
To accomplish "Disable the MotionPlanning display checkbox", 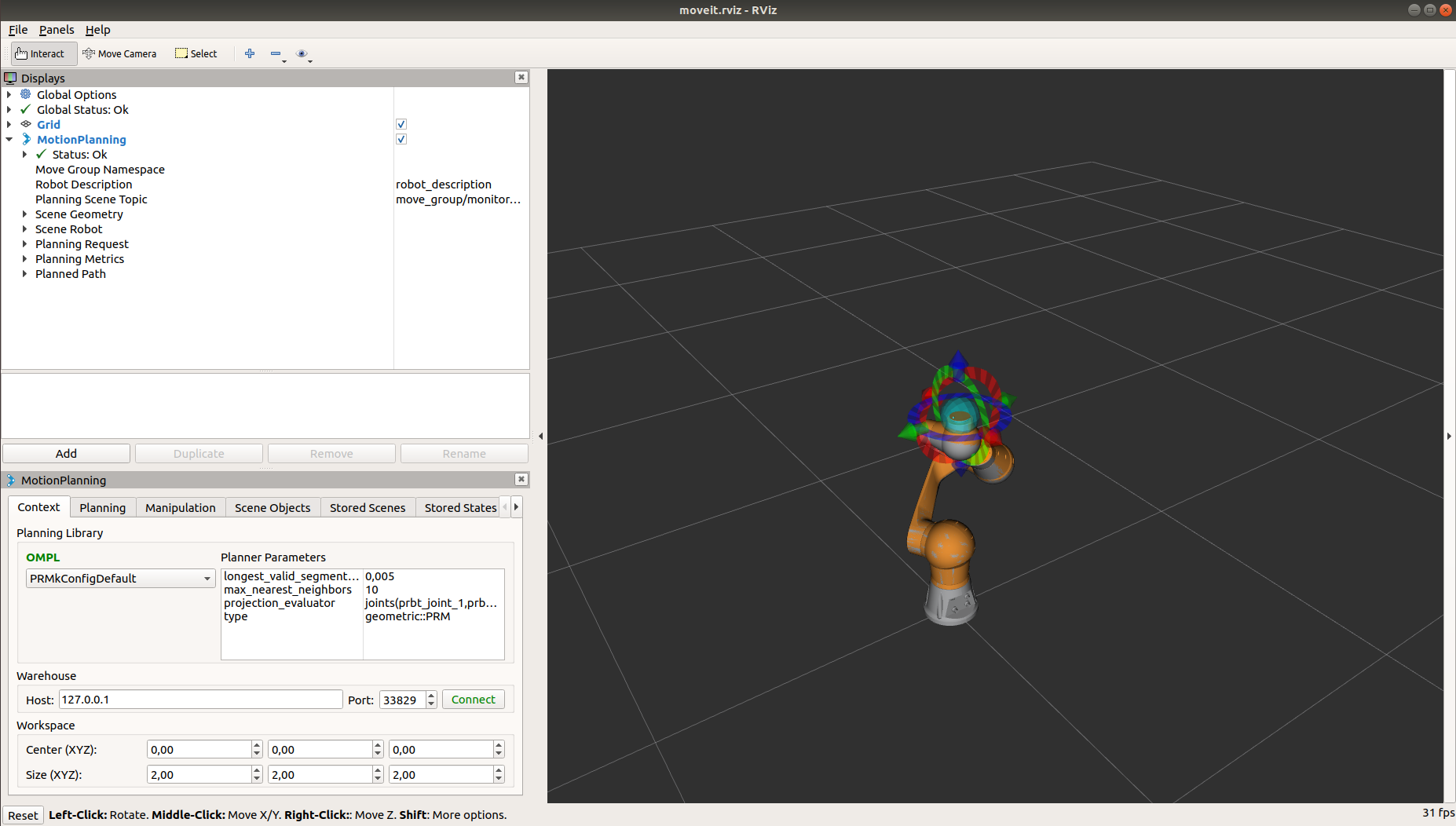I will 401,139.
